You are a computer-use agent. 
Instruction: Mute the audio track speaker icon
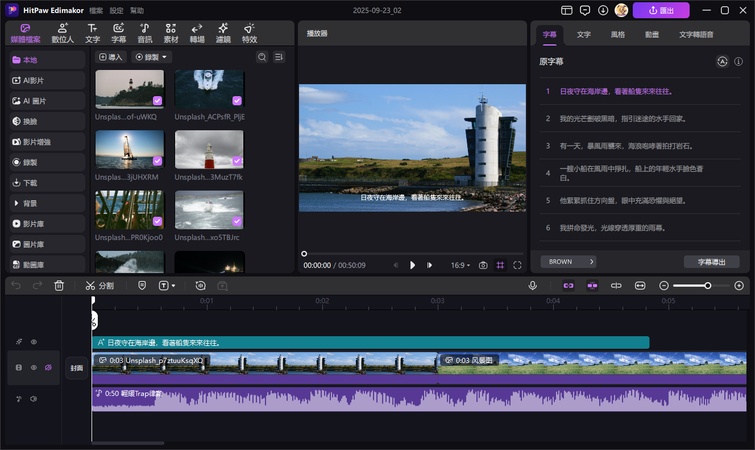coord(34,399)
